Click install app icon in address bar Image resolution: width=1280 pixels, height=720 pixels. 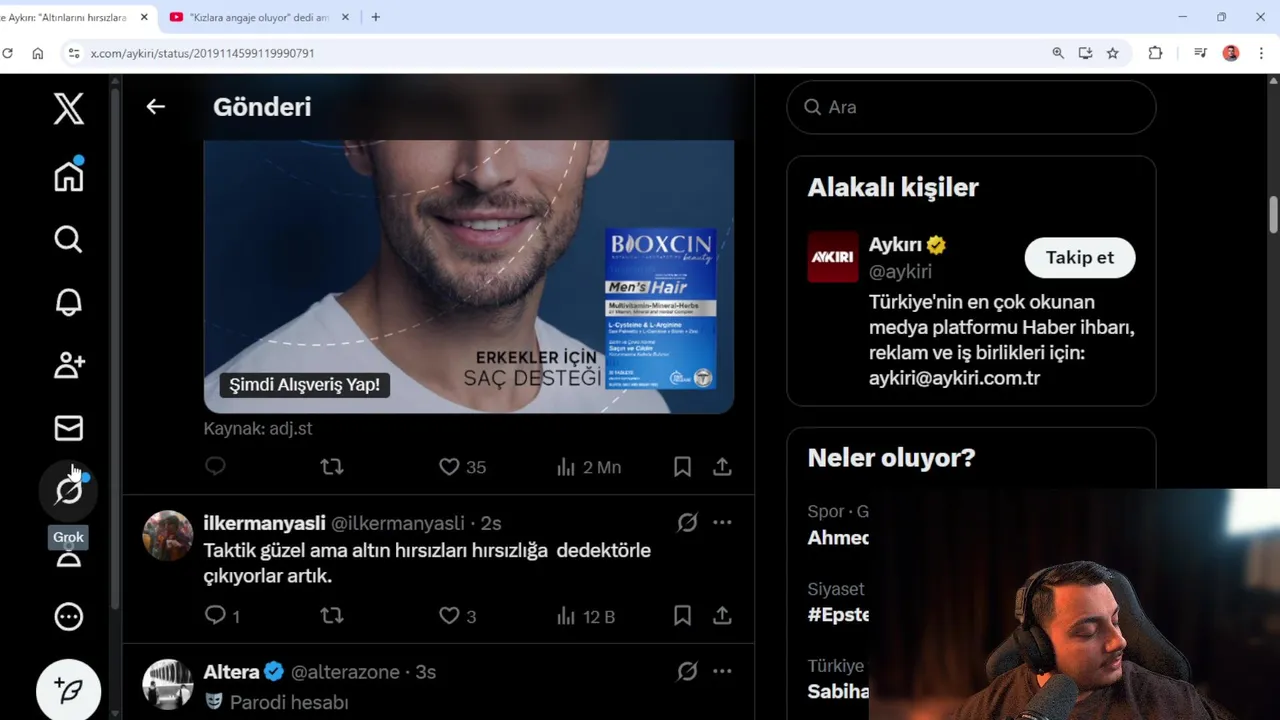tap(1085, 53)
